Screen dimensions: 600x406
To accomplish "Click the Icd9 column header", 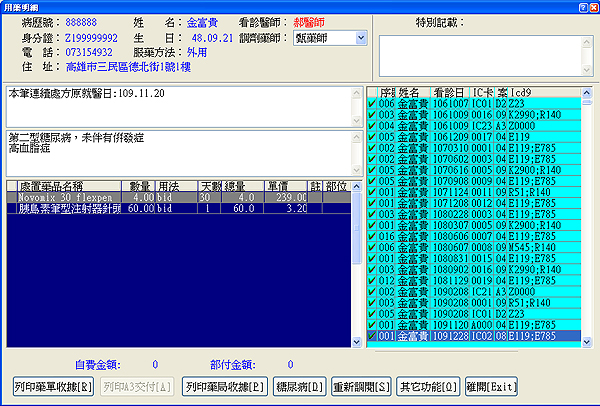I will click(x=520, y=91).
